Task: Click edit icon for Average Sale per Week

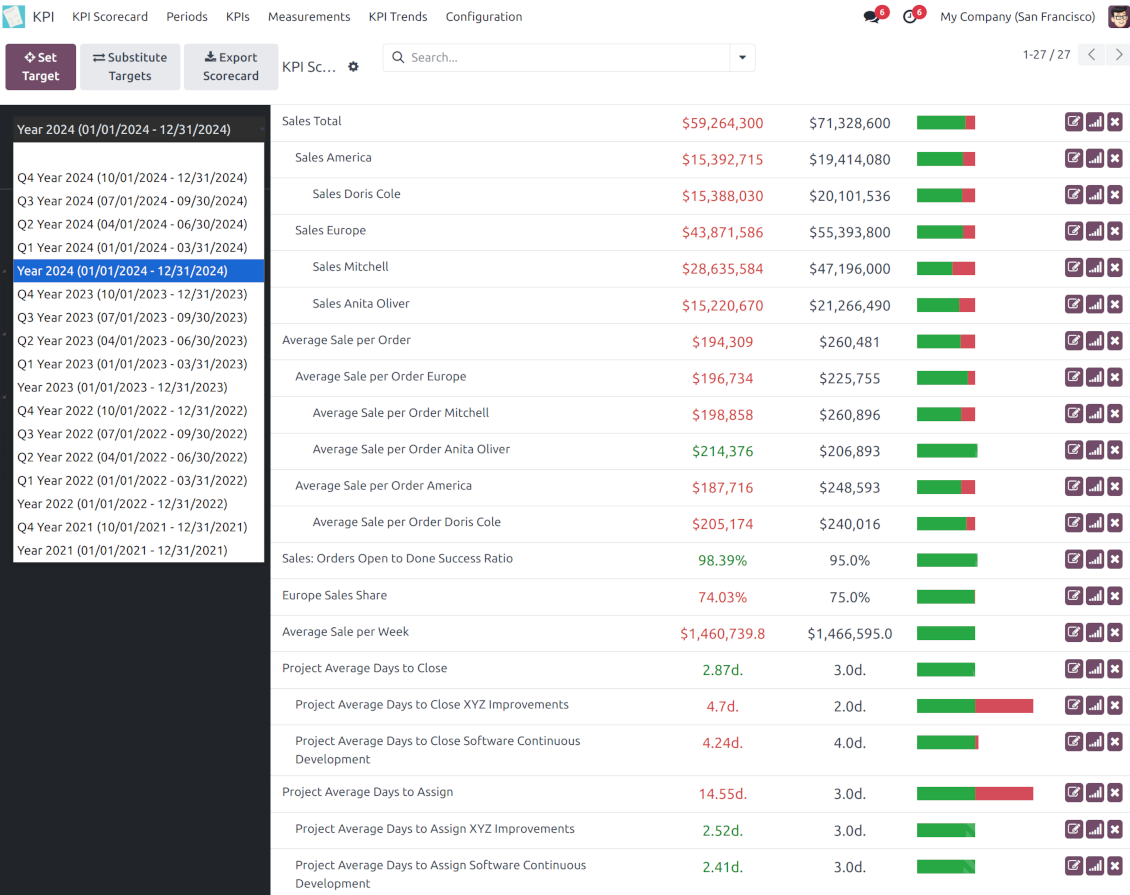Action: point(1074,633)
